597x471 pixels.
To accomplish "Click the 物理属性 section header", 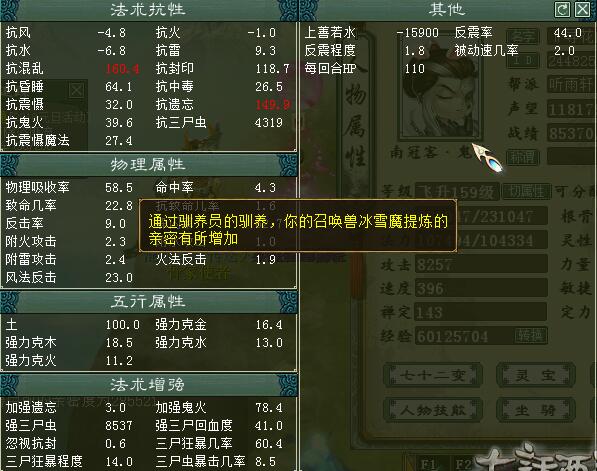I will coord(148,165).
